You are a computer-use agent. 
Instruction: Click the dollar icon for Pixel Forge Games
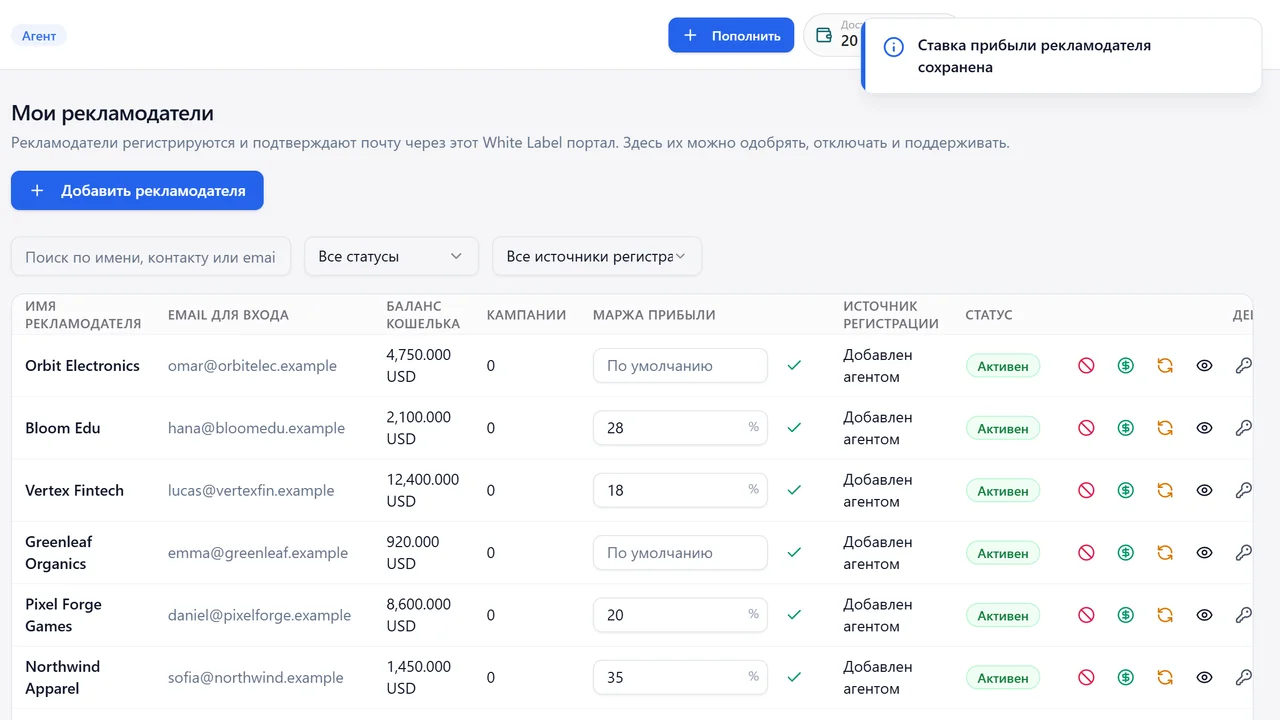coord(1126,615)
